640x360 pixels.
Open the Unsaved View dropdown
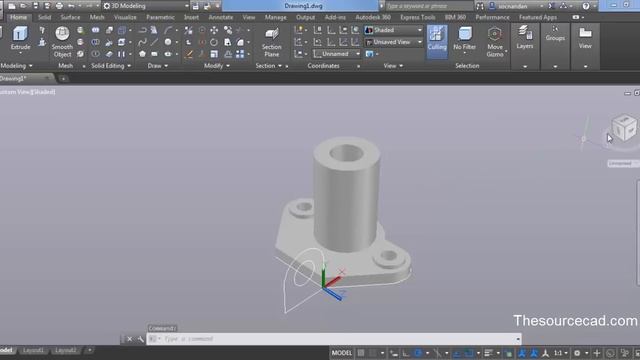click(x=393, y=42)
